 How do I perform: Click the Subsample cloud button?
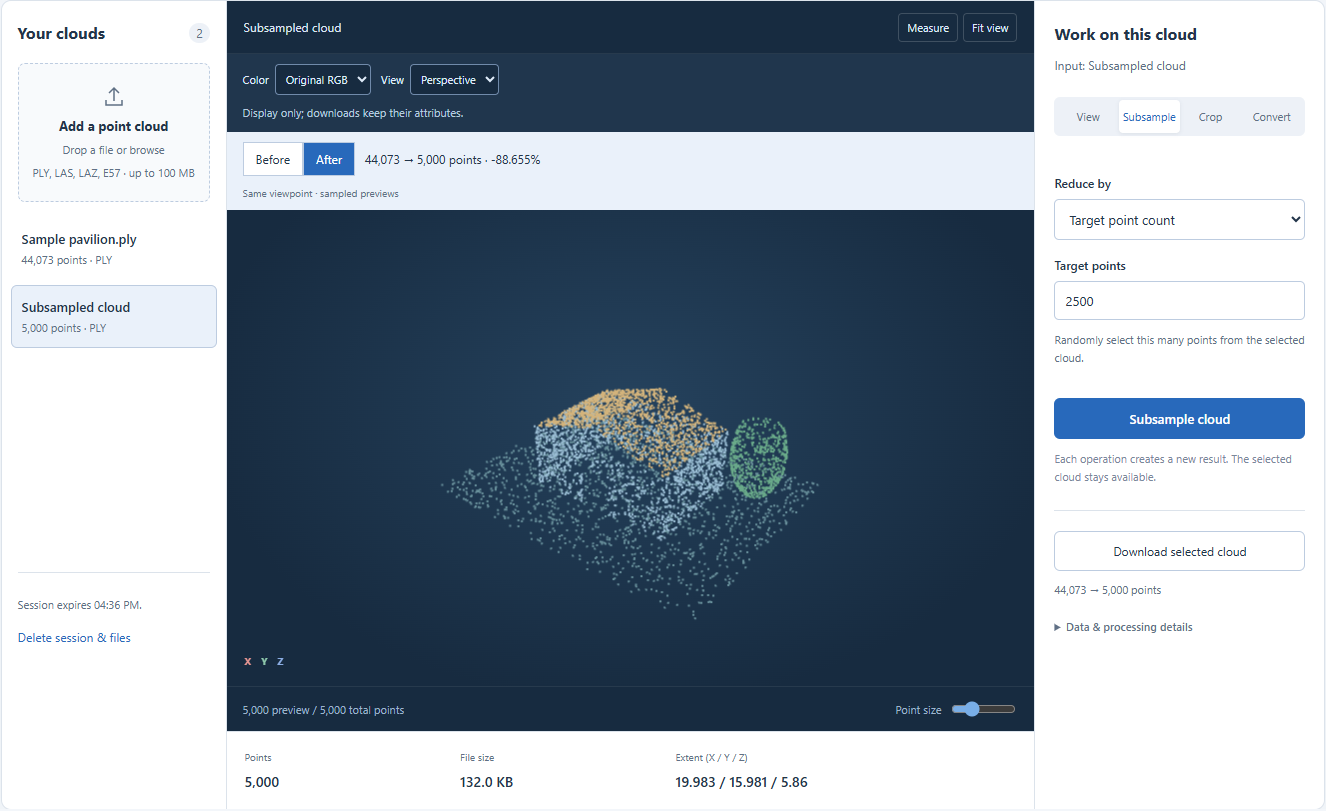(x=1179, y=419)
